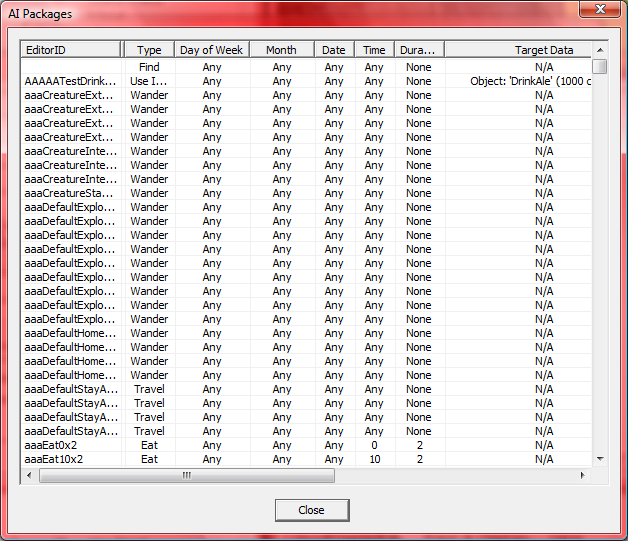Select the aaaCreatureSta... package row
This screenshot has width=628, height=541.
click(70, 193)
